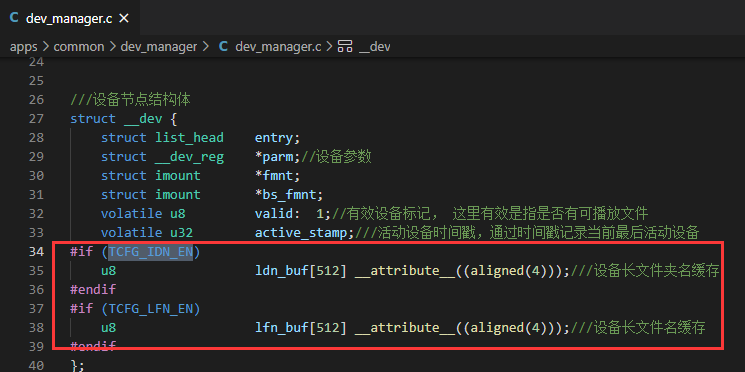Click 'active_stamp' member on line 33

pyautogui.click(x=301, y=233)
